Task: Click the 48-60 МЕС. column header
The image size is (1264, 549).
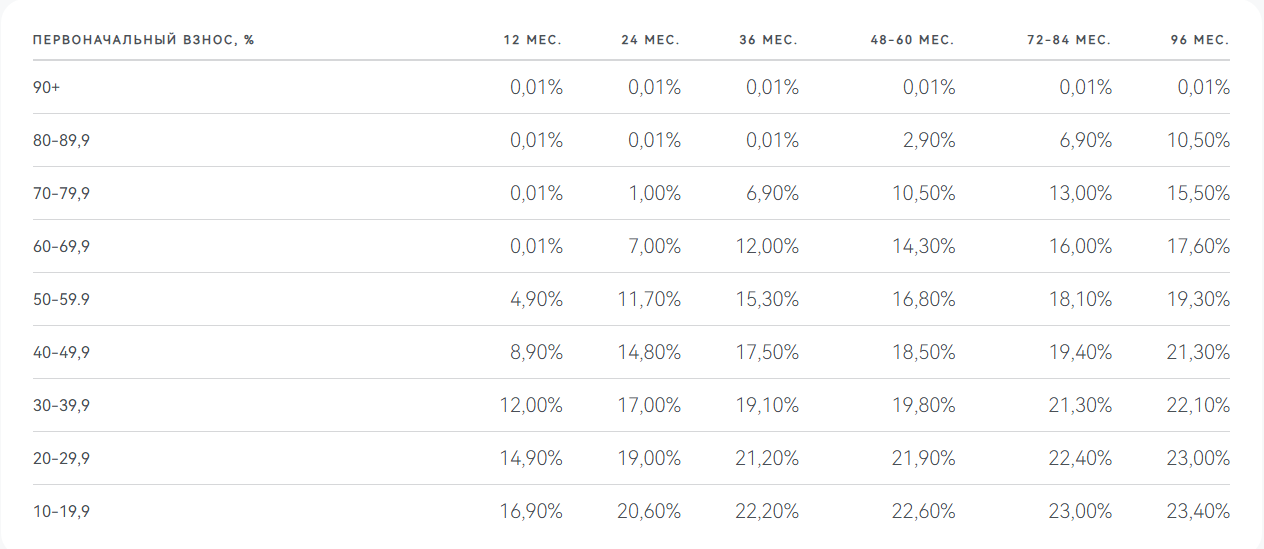Action: (x=912, y=40)
